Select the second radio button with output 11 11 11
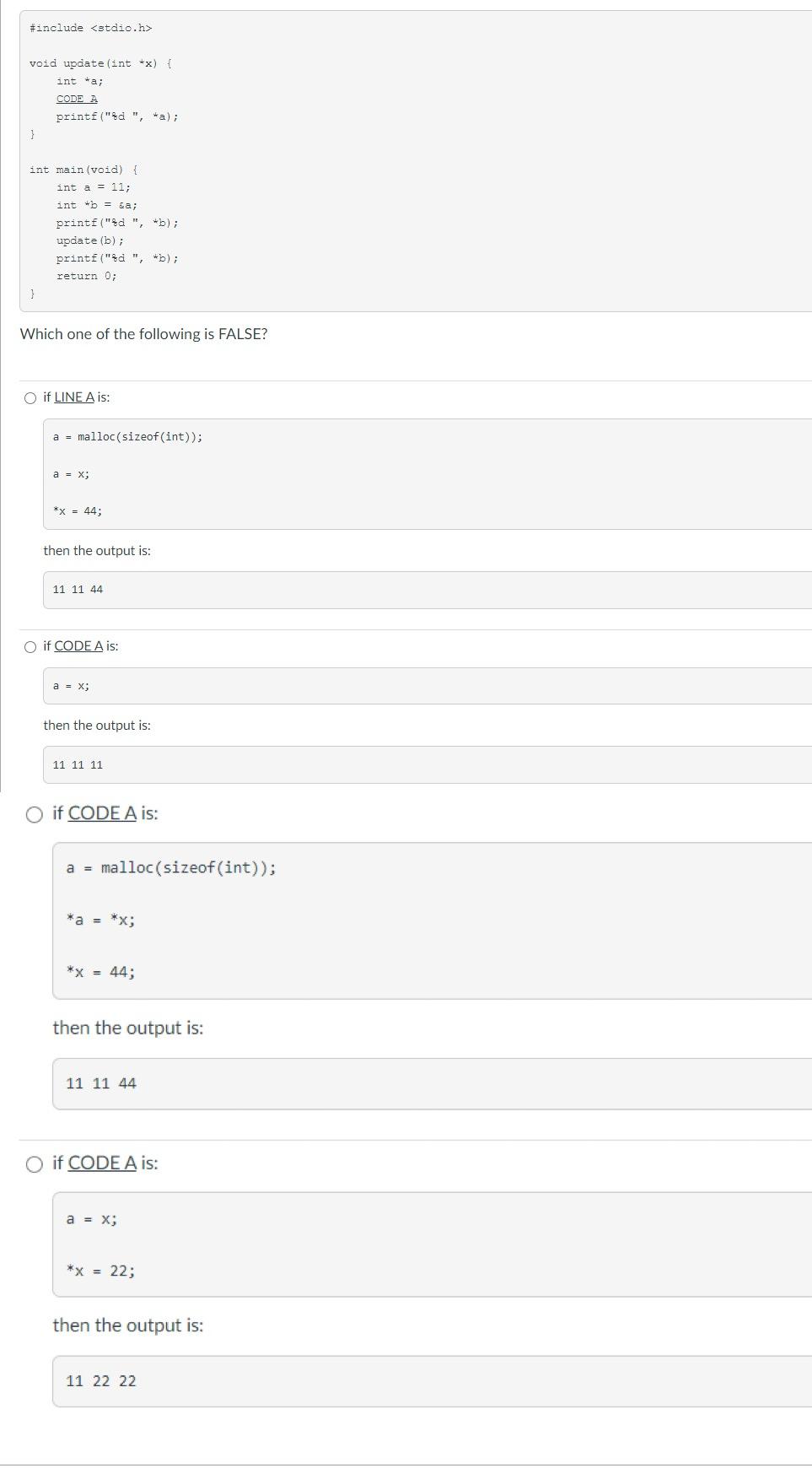The image size is (812, 1468). pos(30,646)
